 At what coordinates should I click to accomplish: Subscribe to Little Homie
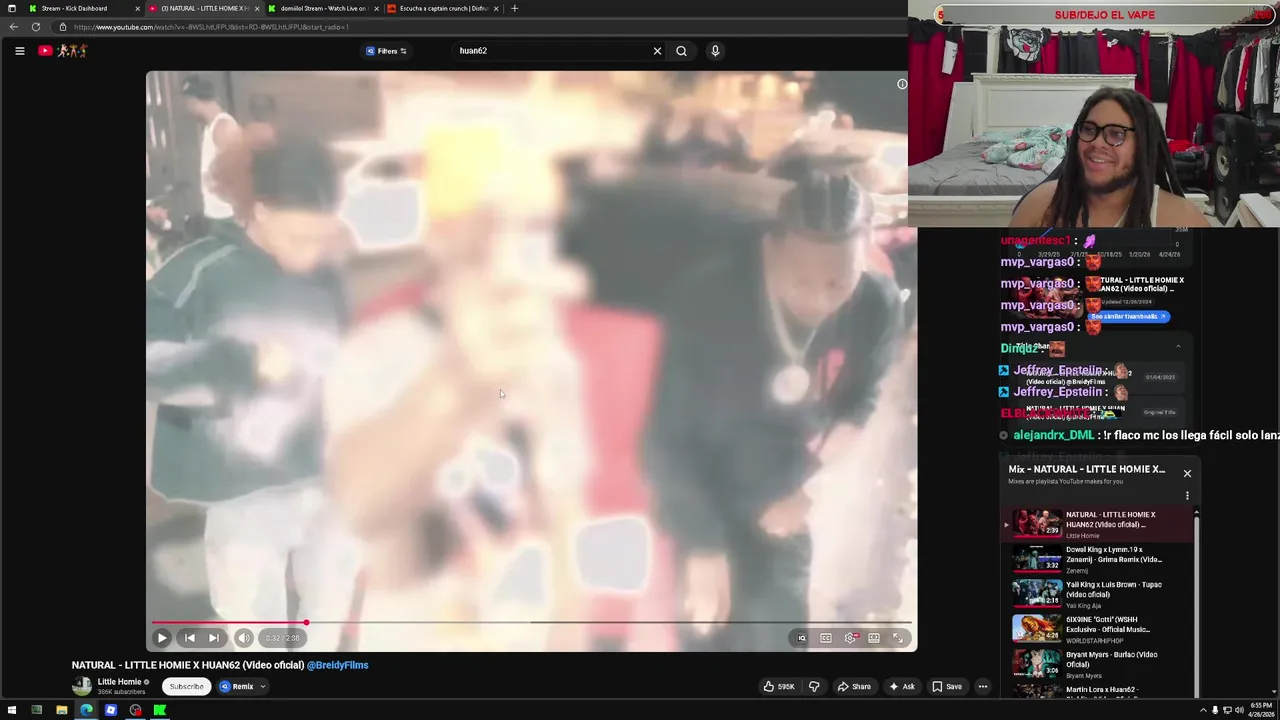click(186, 686)
